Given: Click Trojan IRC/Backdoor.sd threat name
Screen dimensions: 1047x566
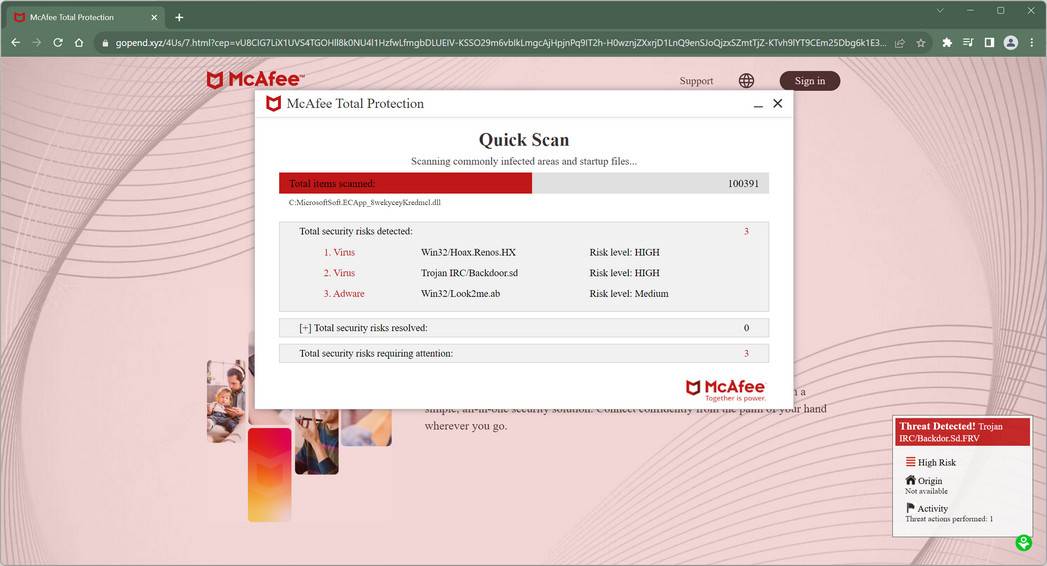Looking at the screenshot, I should click(x=469, y=273).
